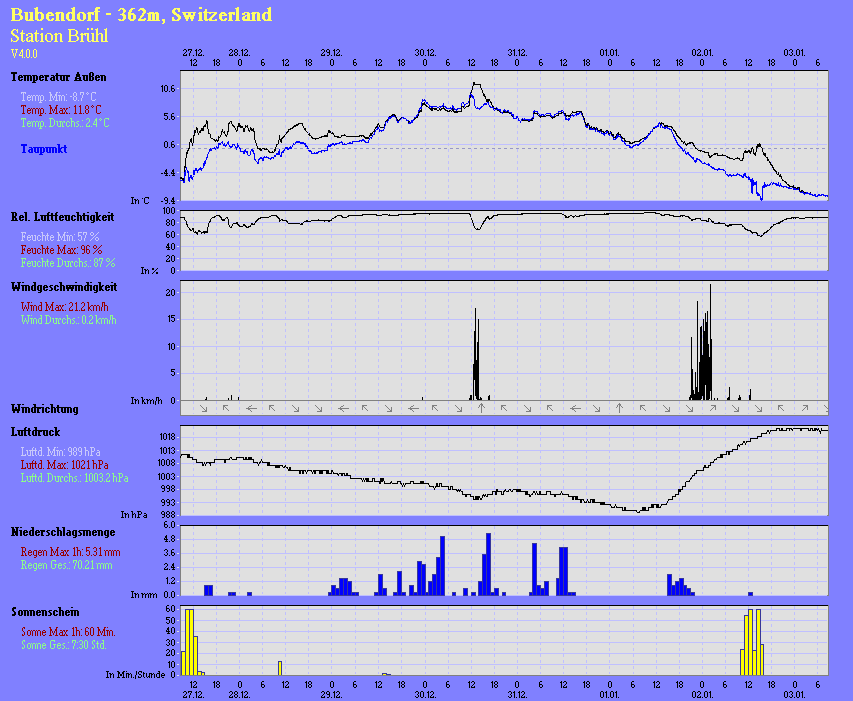
Task: Select the 'Luftd. Min: 989 hPa' value
Action: coord(60,451)
